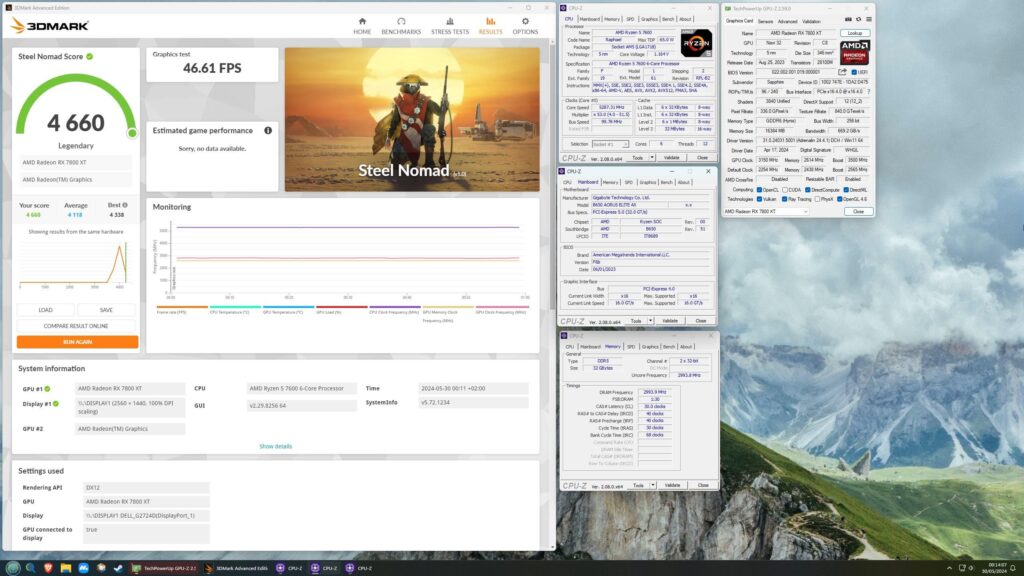
Task: Click Validate in the CPU-Z processor window
Action: [x=671, y=157]
